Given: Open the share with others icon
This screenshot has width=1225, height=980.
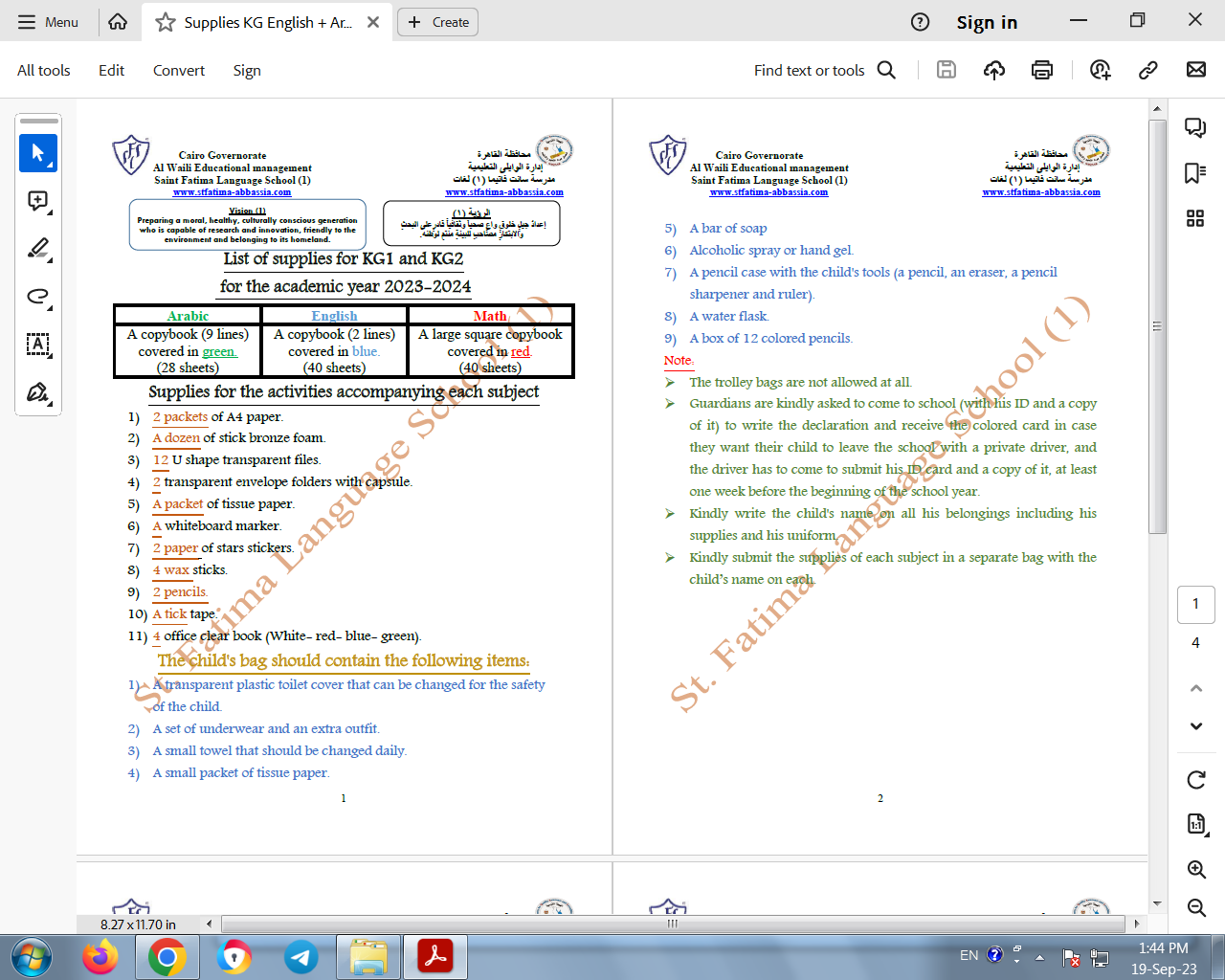Looking at the screenshot, I should tap(1101, 69).
